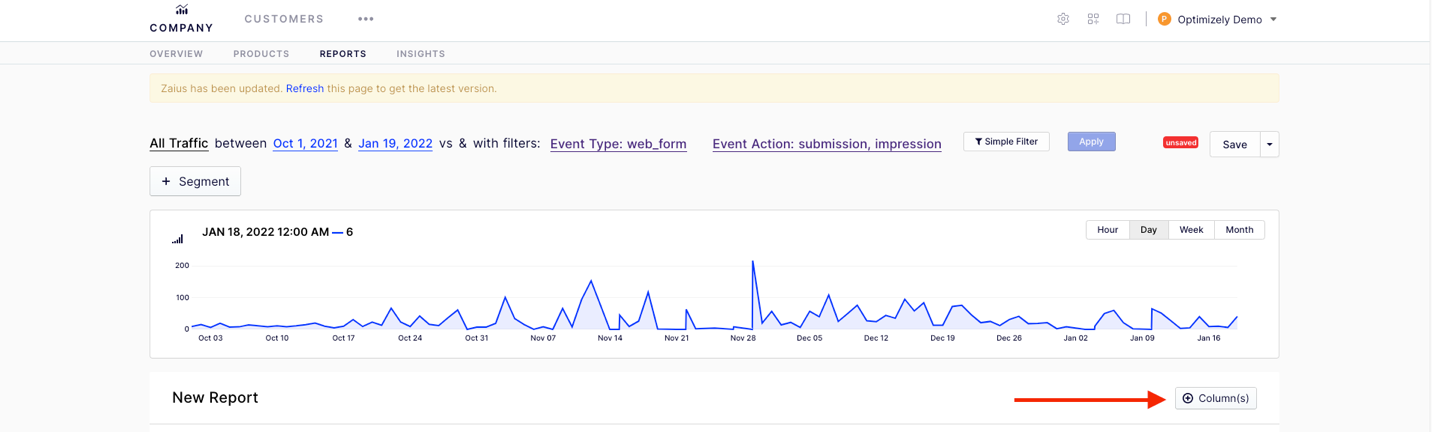Click the Refresh link in update banner

tap(304, 88)
